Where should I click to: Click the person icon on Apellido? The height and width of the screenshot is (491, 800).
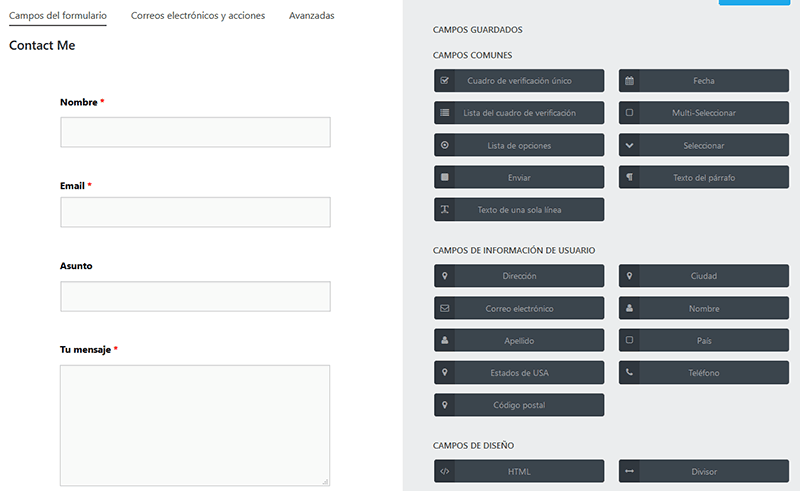444,340
